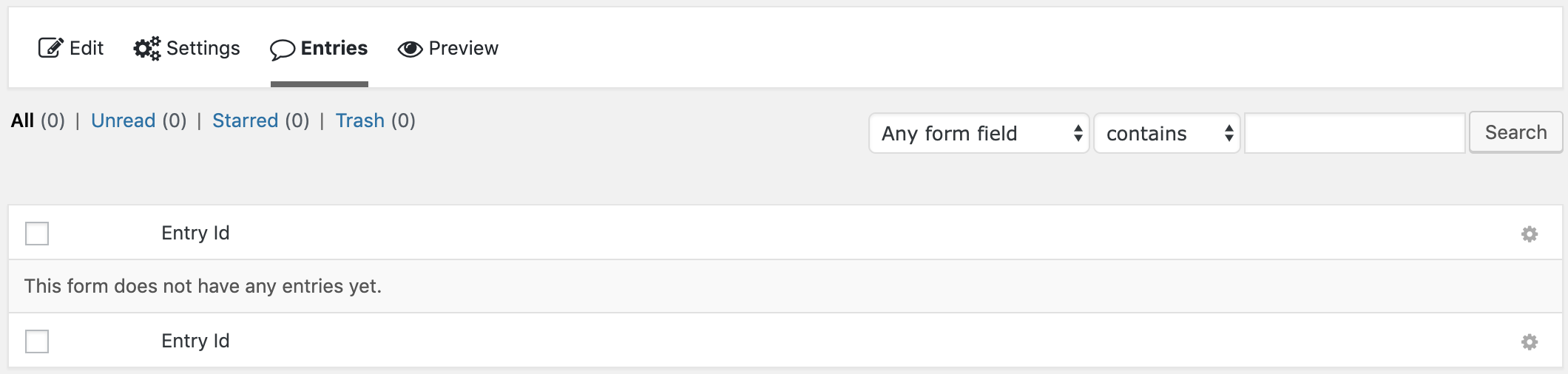1568x374 pixels.
Task: Tick the select-all checkbox in header row
Action: coord(37,234)
